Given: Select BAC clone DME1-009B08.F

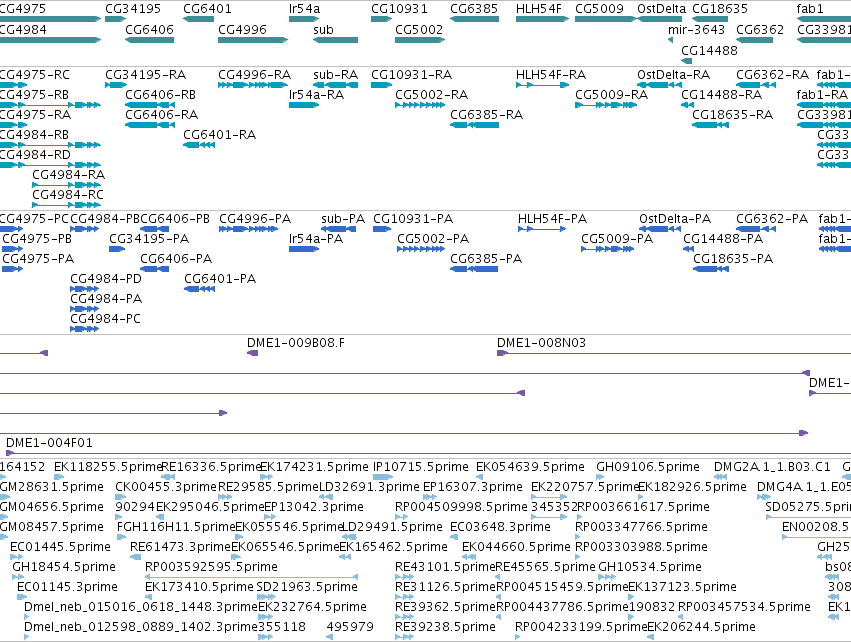Looking at the screenshot, I should pyautogui.click(x=296, y=343).
